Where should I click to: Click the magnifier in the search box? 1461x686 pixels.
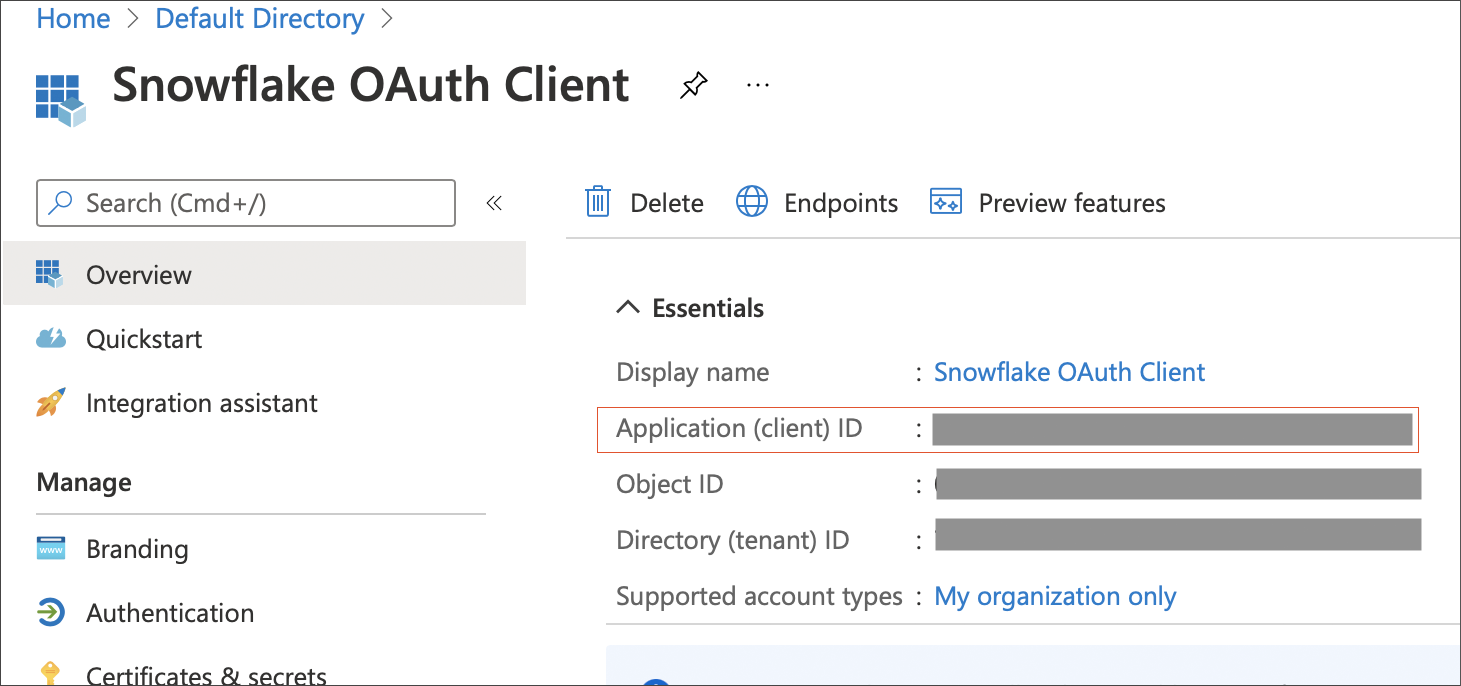coord(58,202)
